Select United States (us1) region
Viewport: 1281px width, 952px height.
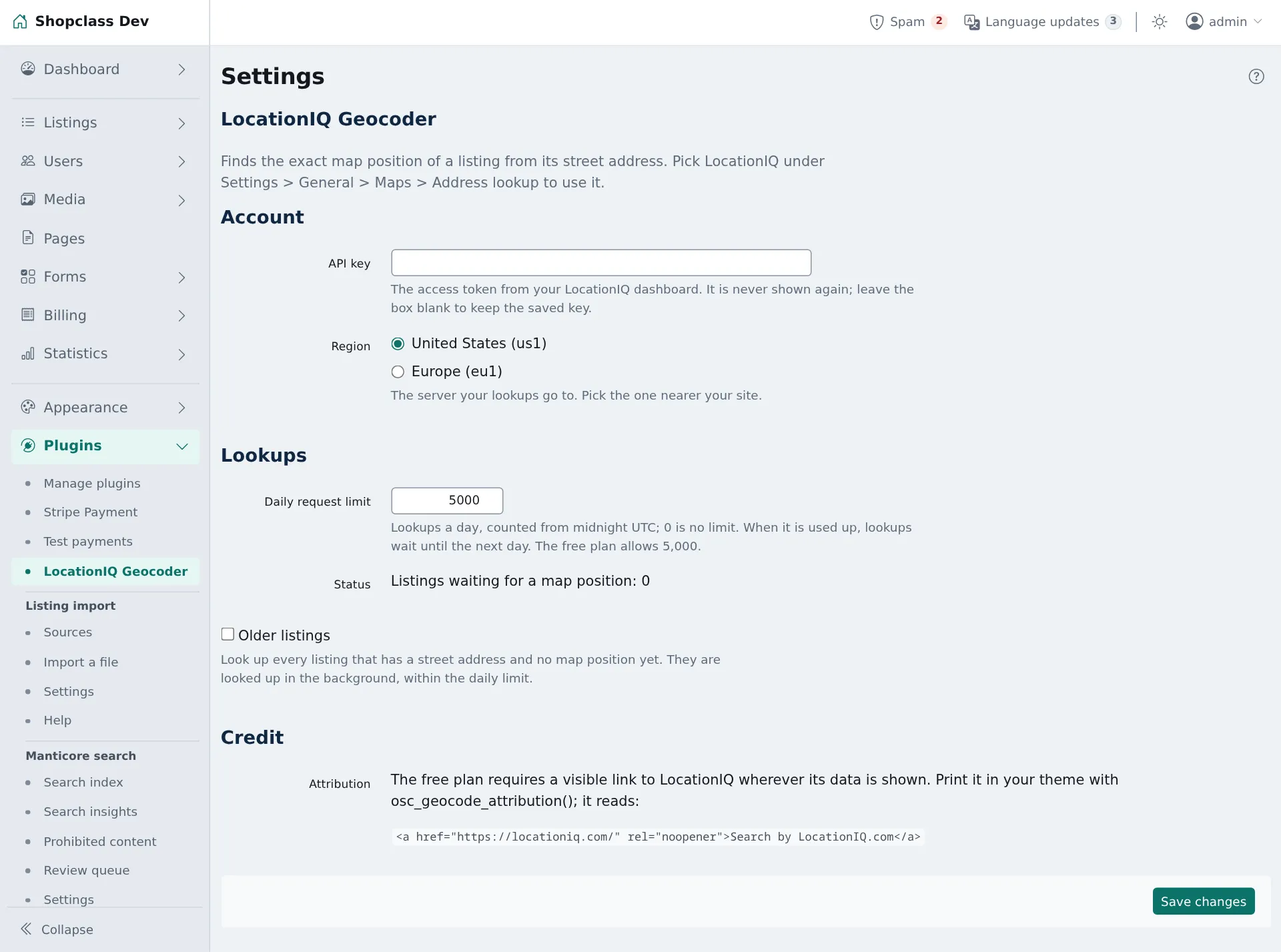[398, 344]
